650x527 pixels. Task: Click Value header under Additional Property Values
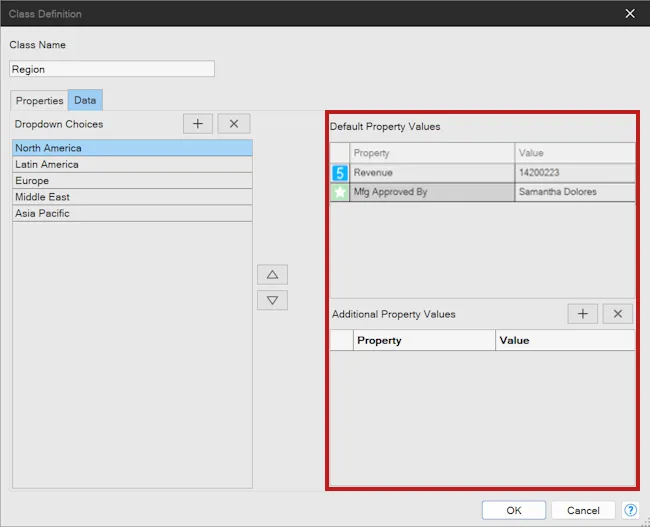pyautogui.click(x=565, y=340)
